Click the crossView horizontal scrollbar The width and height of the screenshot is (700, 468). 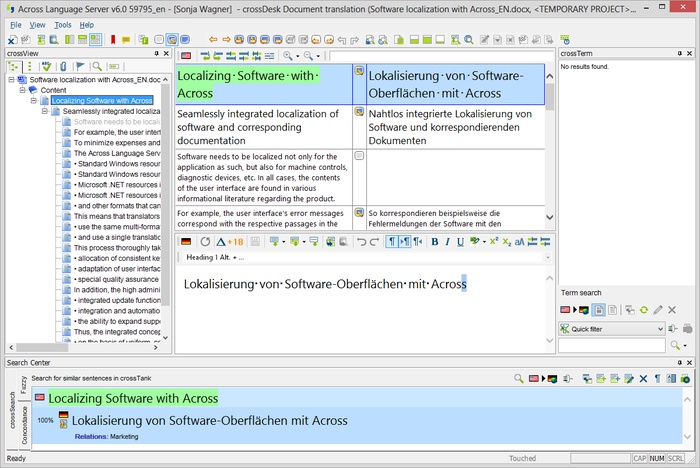click(x=83, y=347)
